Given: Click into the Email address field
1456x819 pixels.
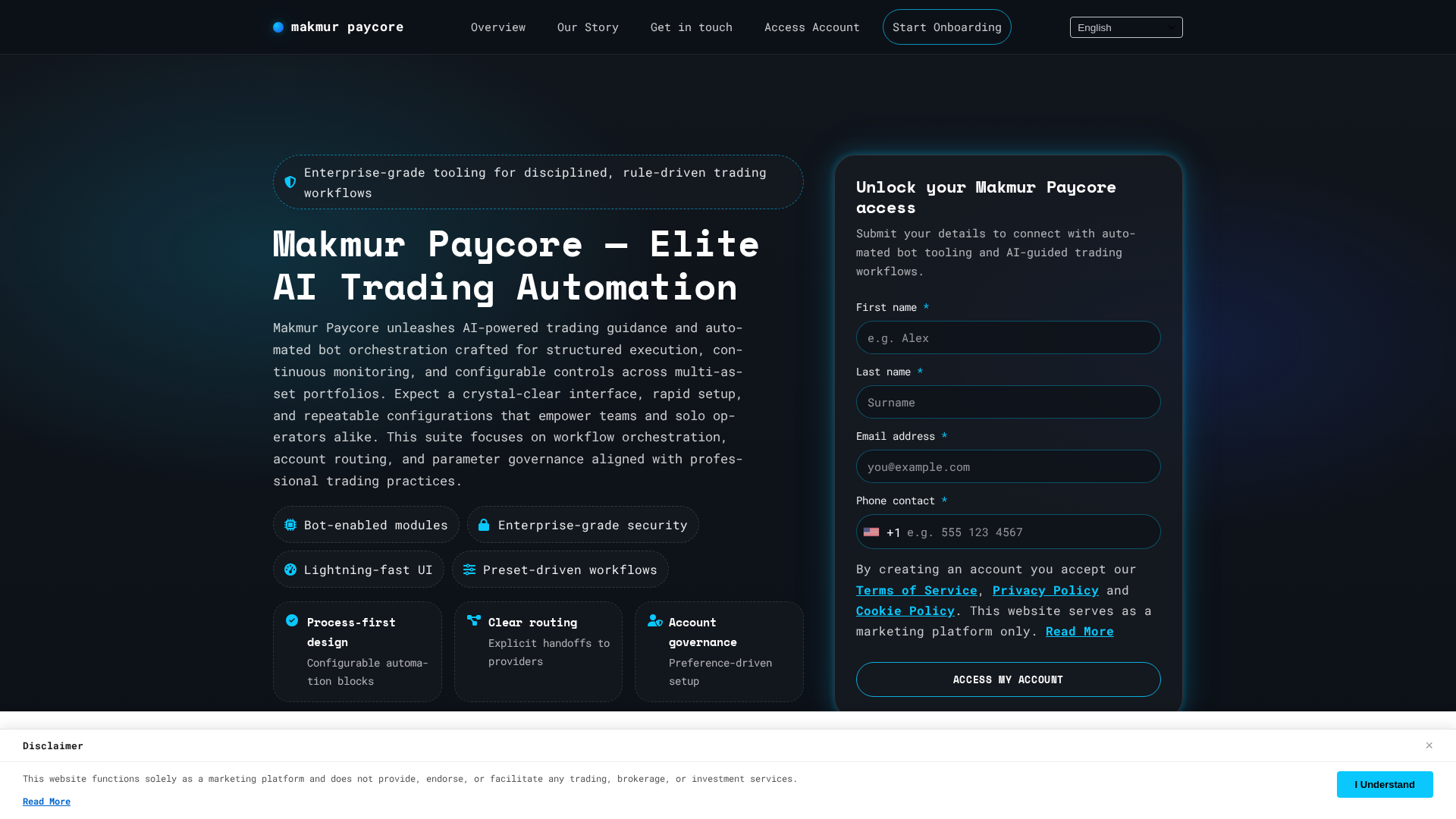Looking at the screenshot, I should (x=1009, y=466).
